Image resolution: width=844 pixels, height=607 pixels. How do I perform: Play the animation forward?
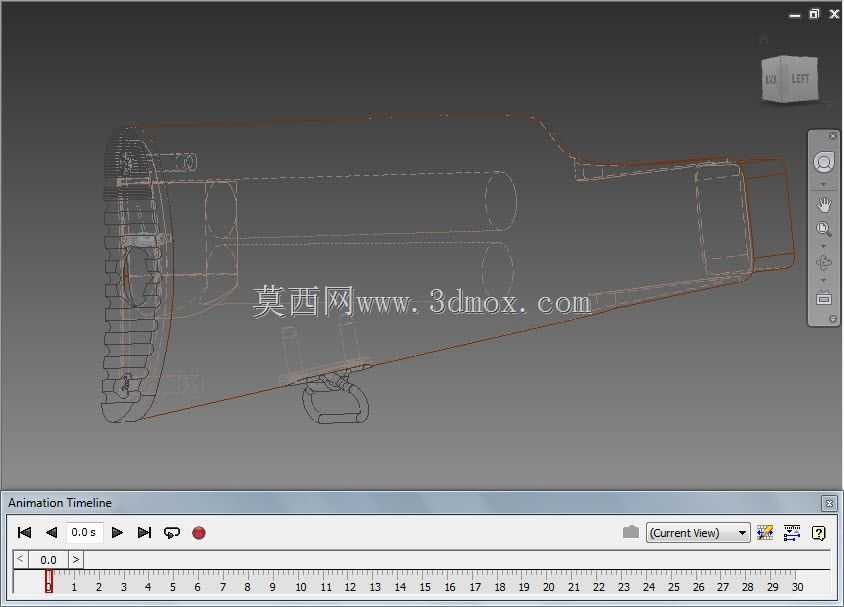[x=117, y=533]
